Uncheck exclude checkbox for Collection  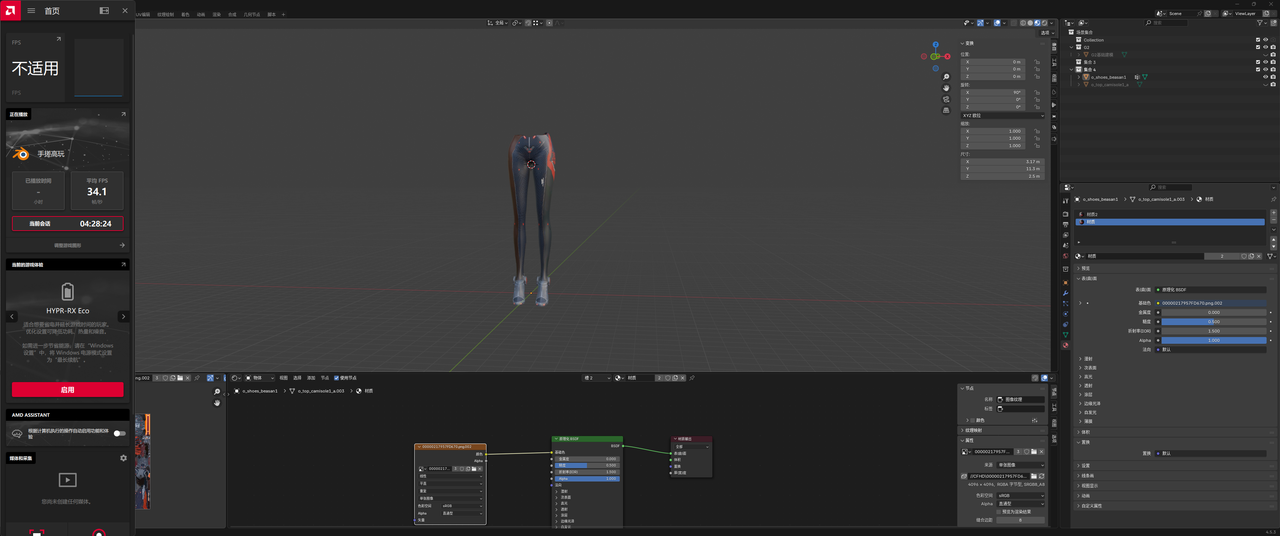[x=1258, y=40]
